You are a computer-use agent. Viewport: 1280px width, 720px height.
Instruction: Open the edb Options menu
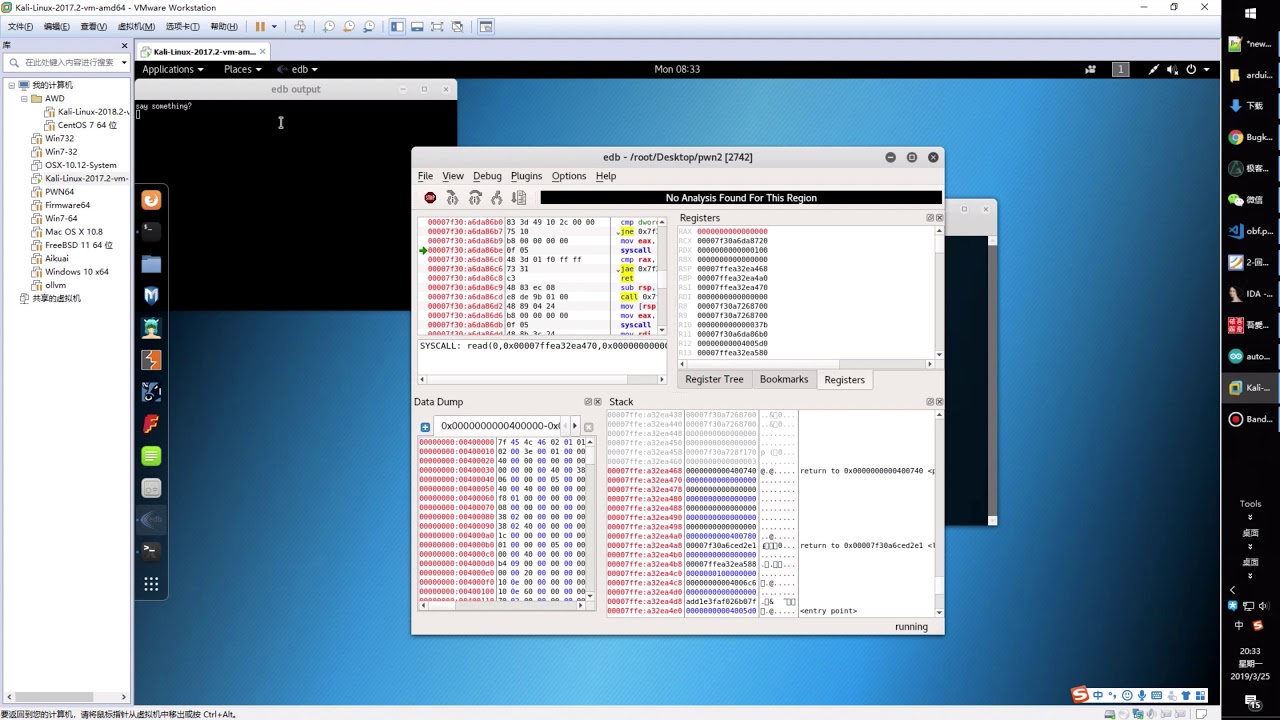coord(569,176)
